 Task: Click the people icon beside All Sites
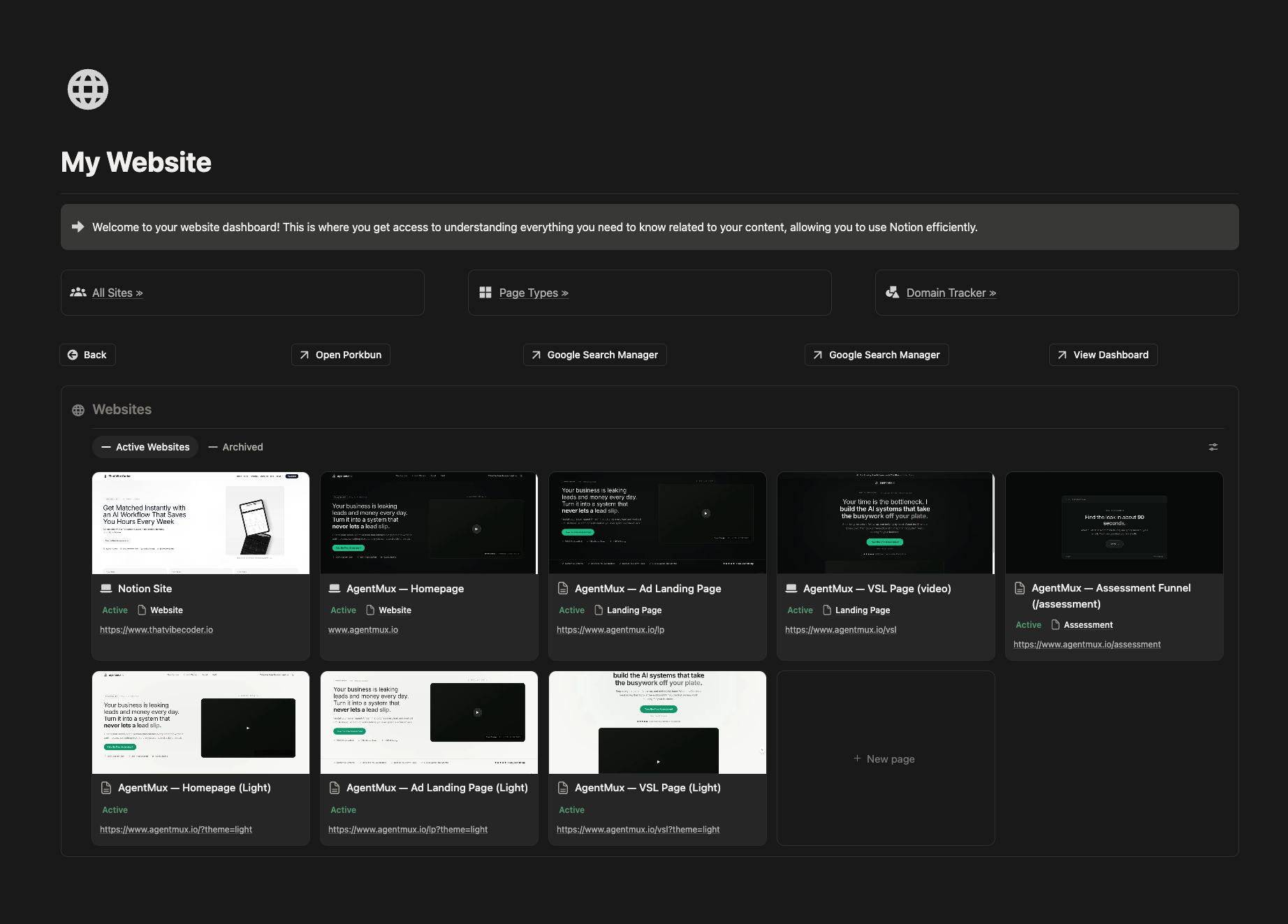pos(78,292)
